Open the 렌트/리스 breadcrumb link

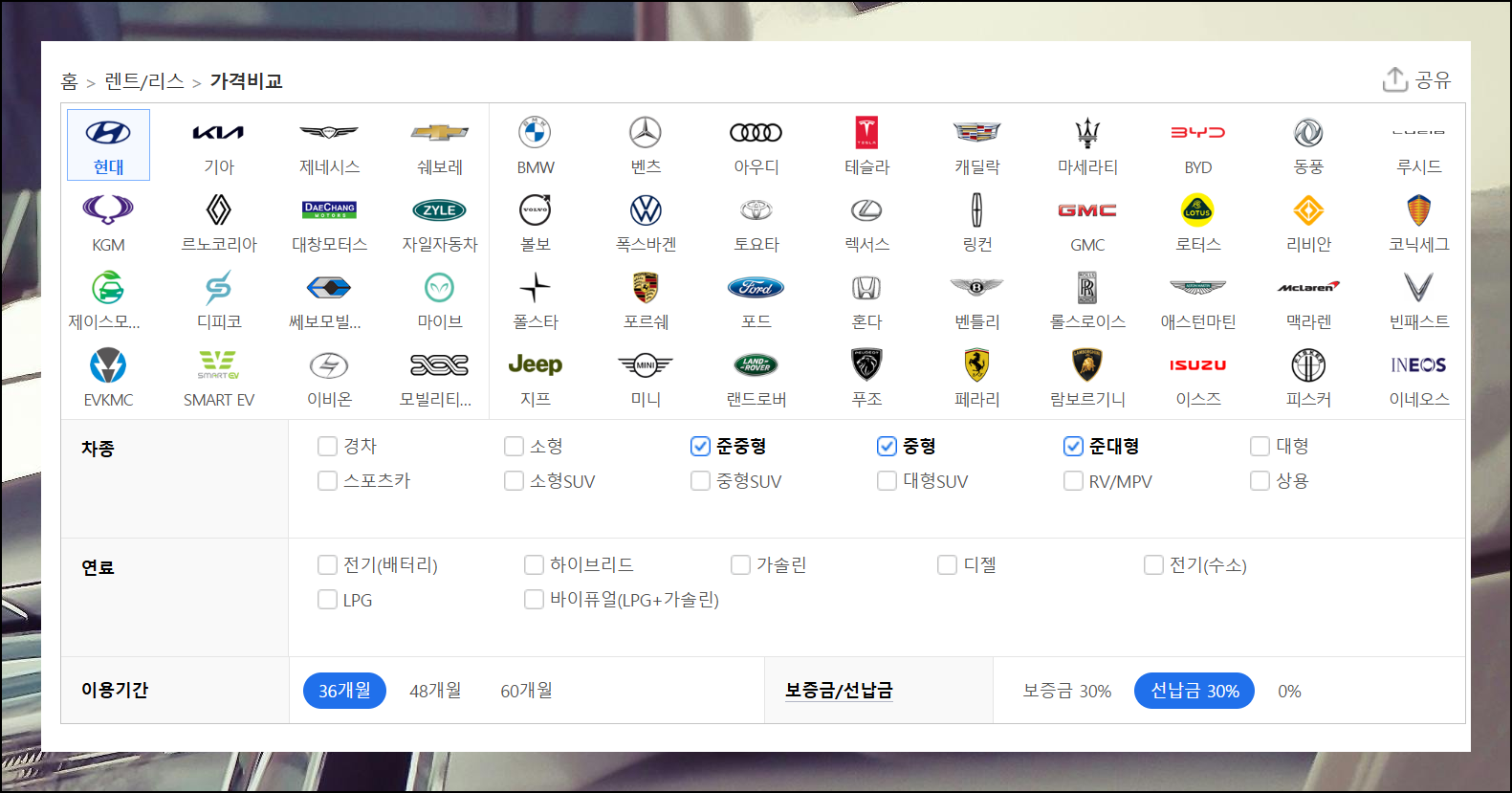pos(143,81)
